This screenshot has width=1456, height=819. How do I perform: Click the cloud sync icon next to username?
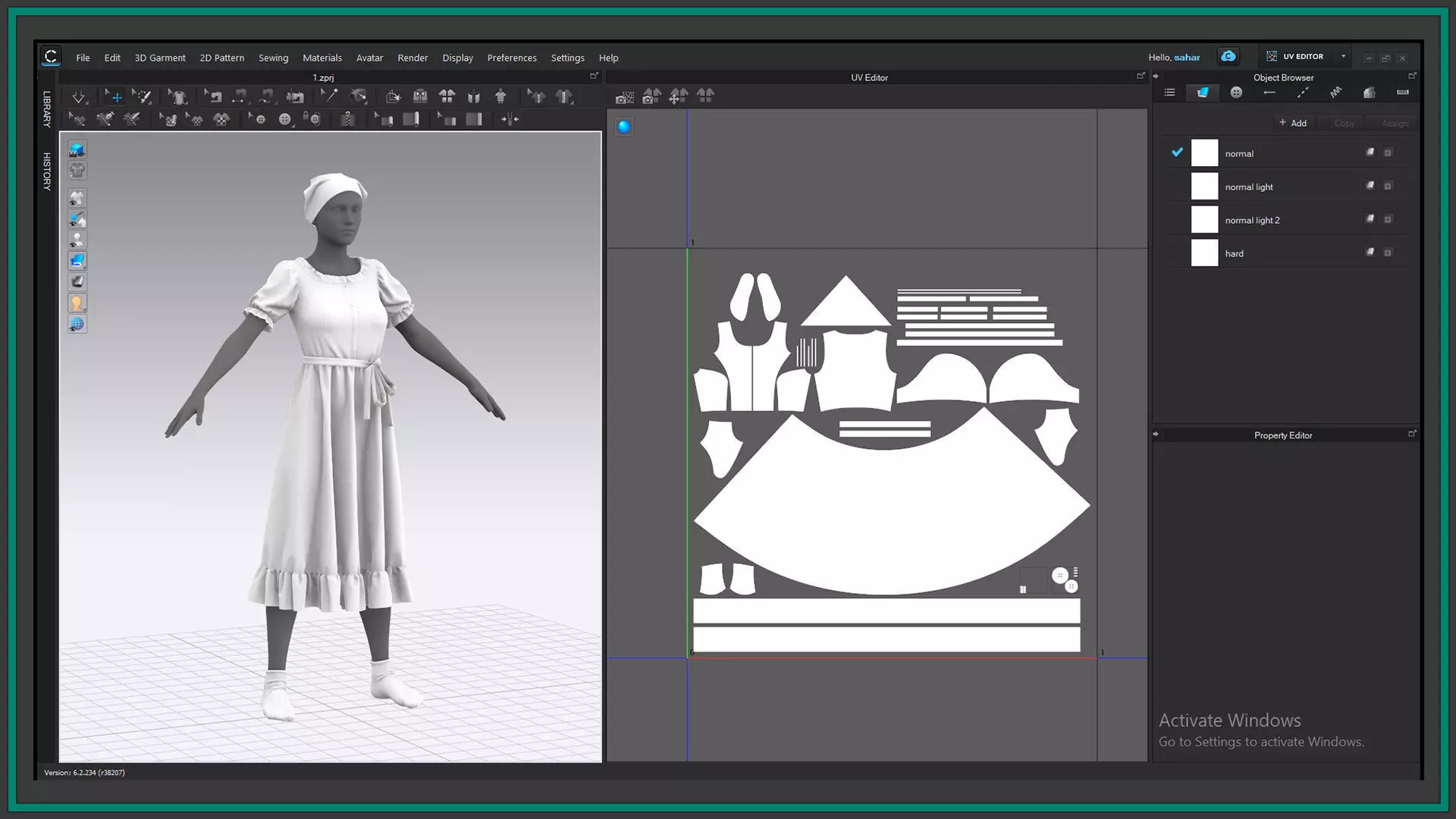(1228, 57)
